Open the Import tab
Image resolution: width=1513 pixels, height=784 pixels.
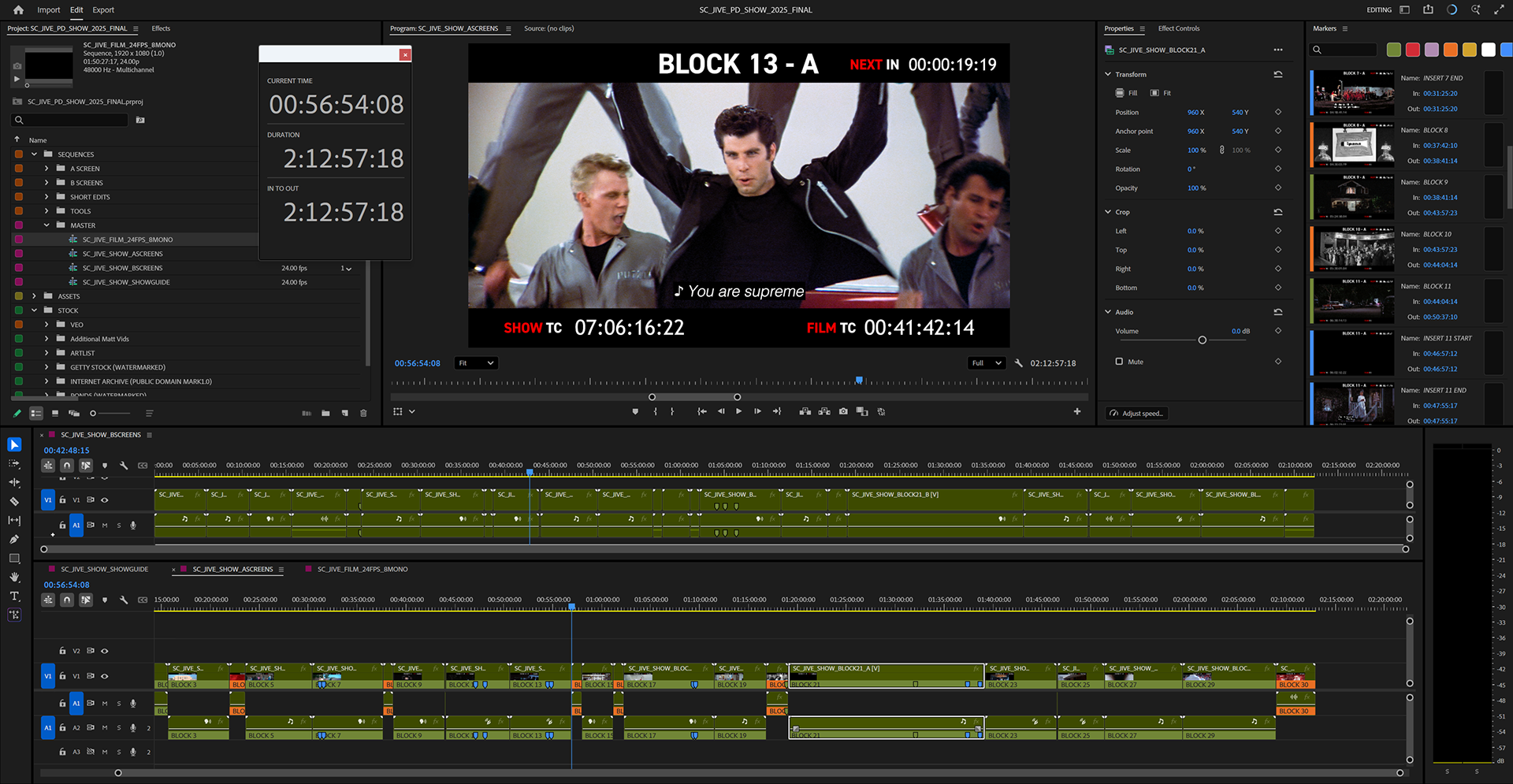[49, 10]
